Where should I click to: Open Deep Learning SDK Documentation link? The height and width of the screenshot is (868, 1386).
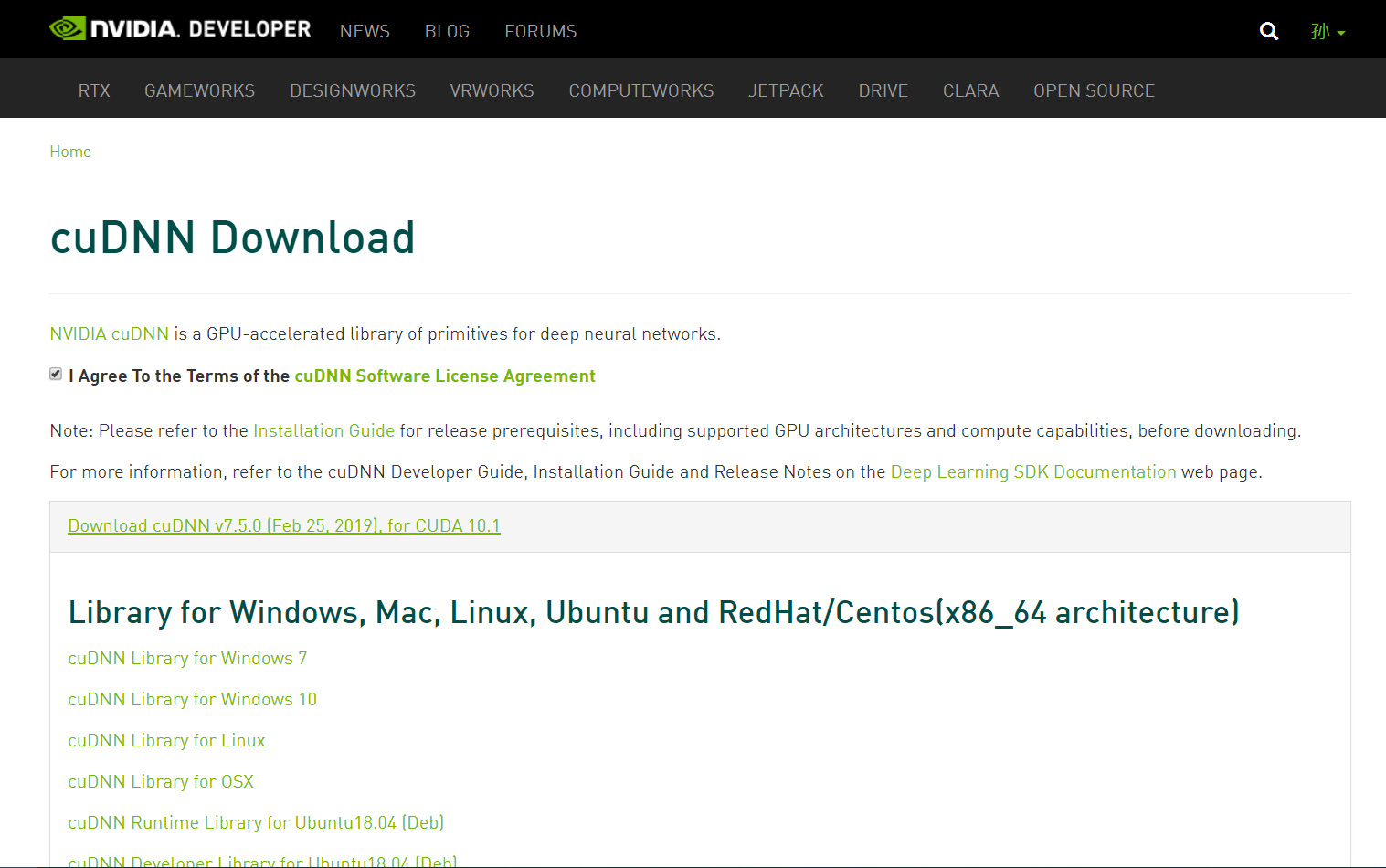pos(1033,471)
